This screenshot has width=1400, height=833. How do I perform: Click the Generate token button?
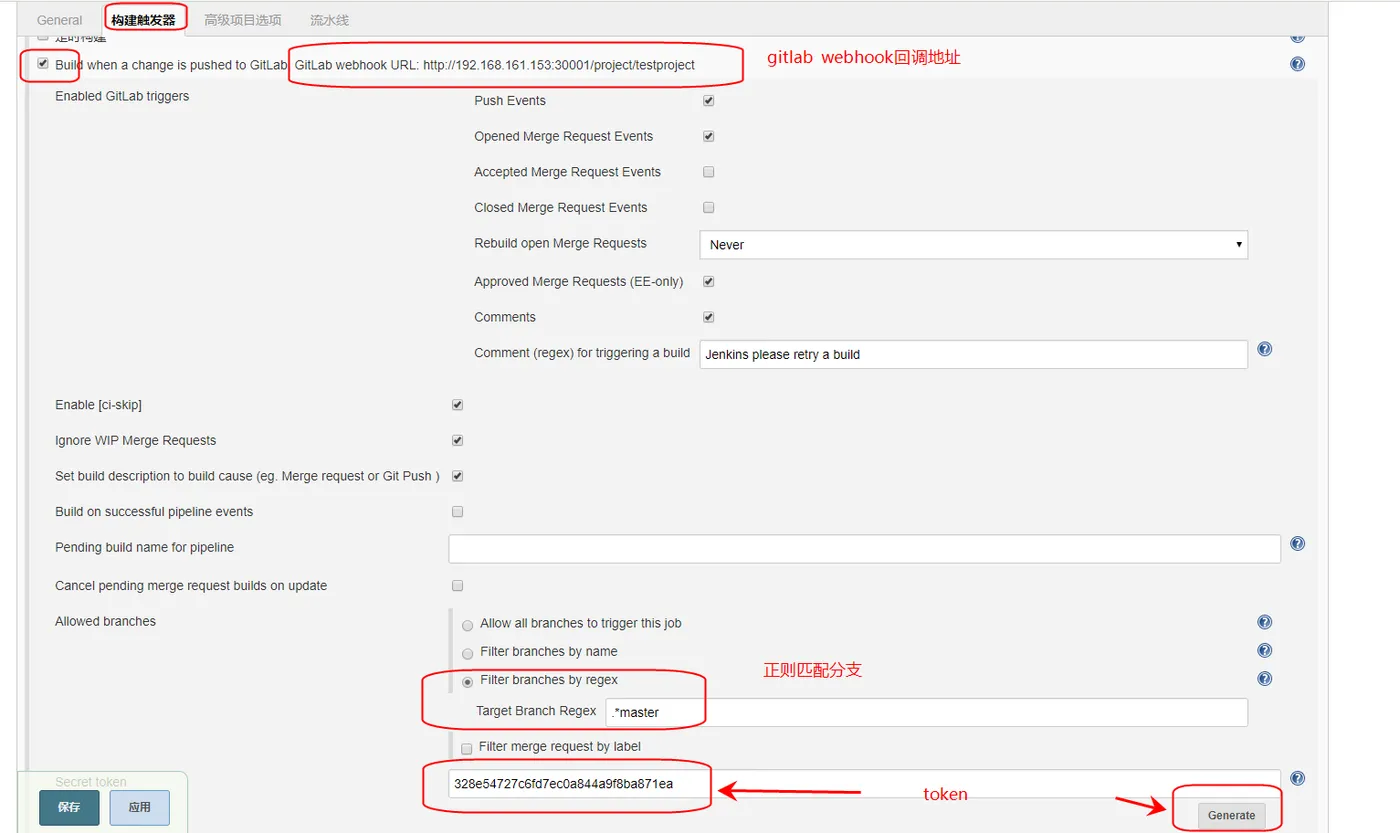pyautogui.click(x=1231, y=815)
